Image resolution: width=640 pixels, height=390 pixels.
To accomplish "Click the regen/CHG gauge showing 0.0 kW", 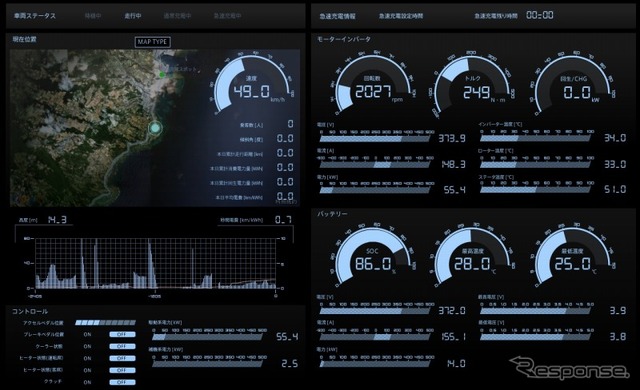I will click(x=573, y=84).
